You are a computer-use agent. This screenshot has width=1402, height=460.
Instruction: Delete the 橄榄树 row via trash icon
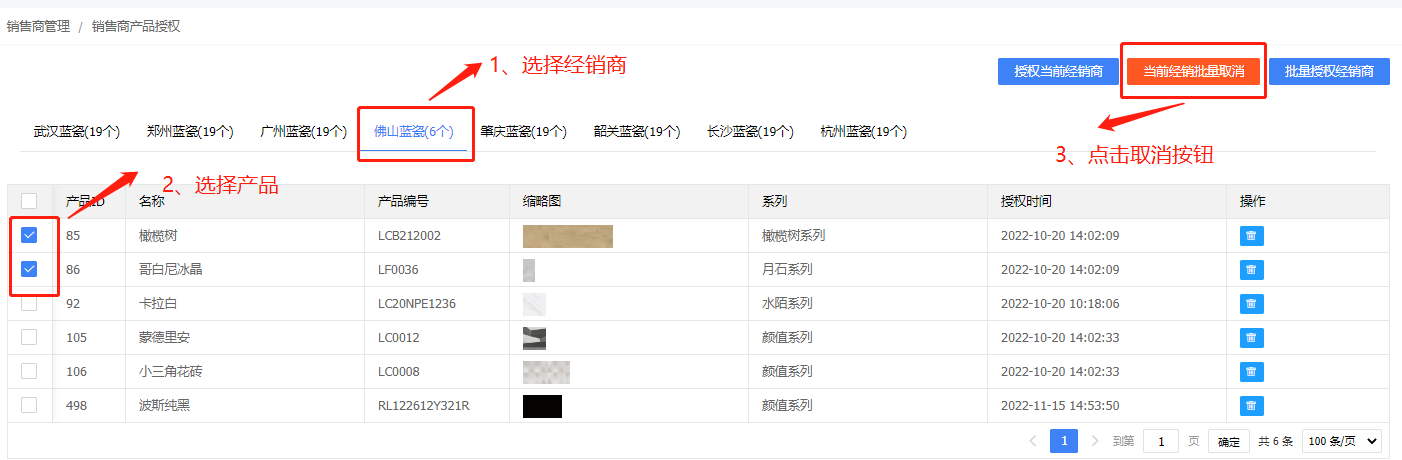1251,236
